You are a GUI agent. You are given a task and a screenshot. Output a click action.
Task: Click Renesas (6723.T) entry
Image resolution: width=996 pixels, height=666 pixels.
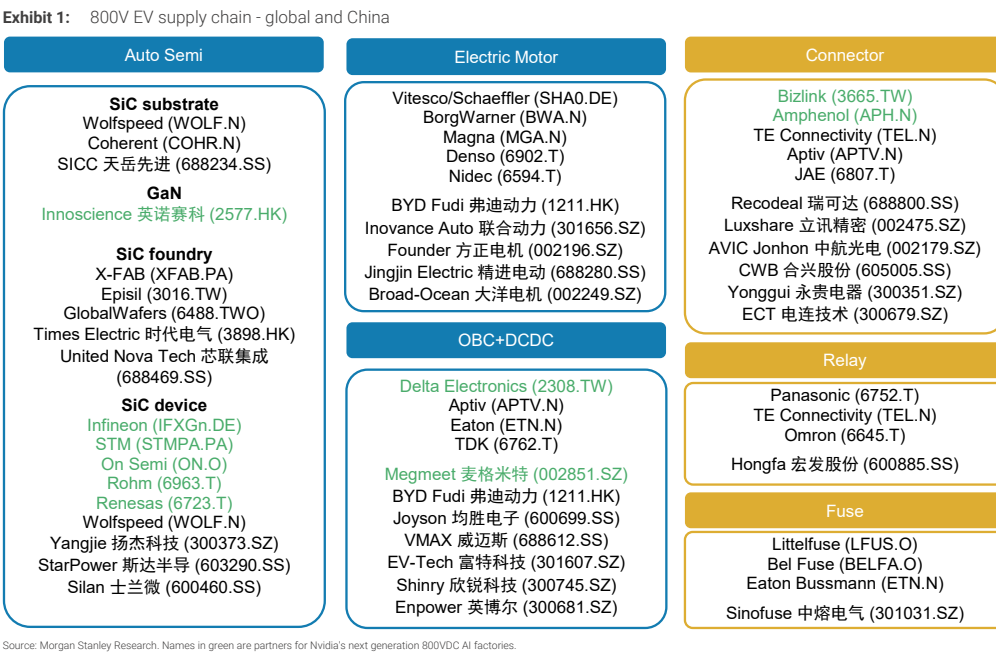pyautogui.click(x=164, y=503)
